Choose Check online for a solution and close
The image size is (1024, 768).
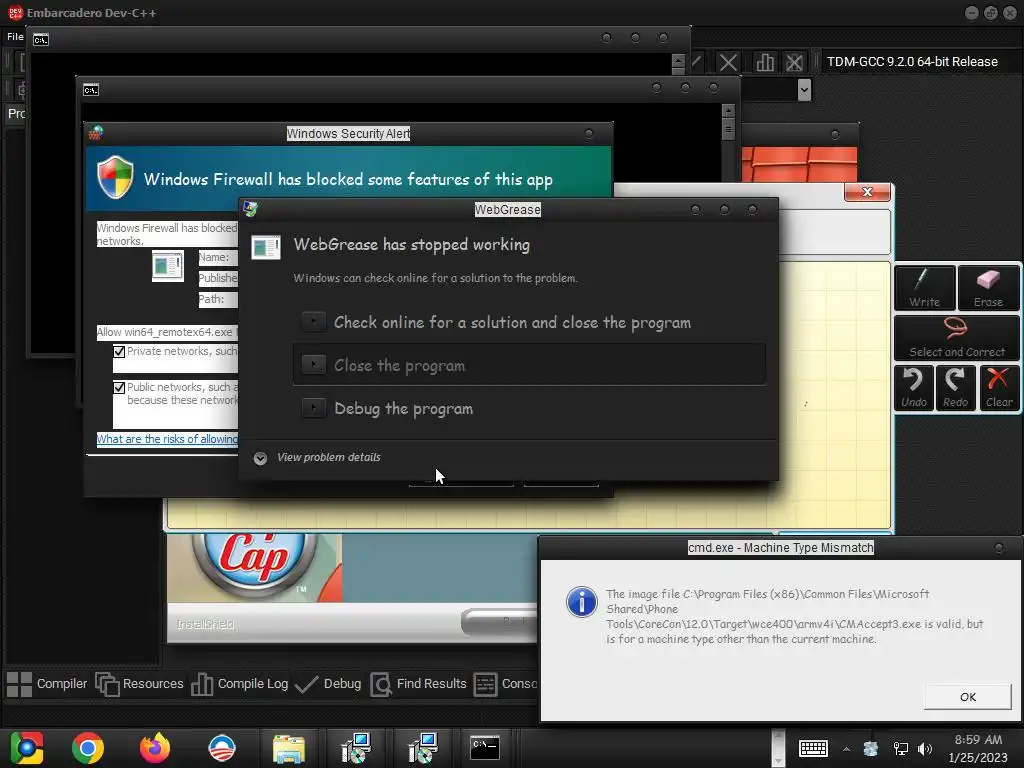click(529, 322)
